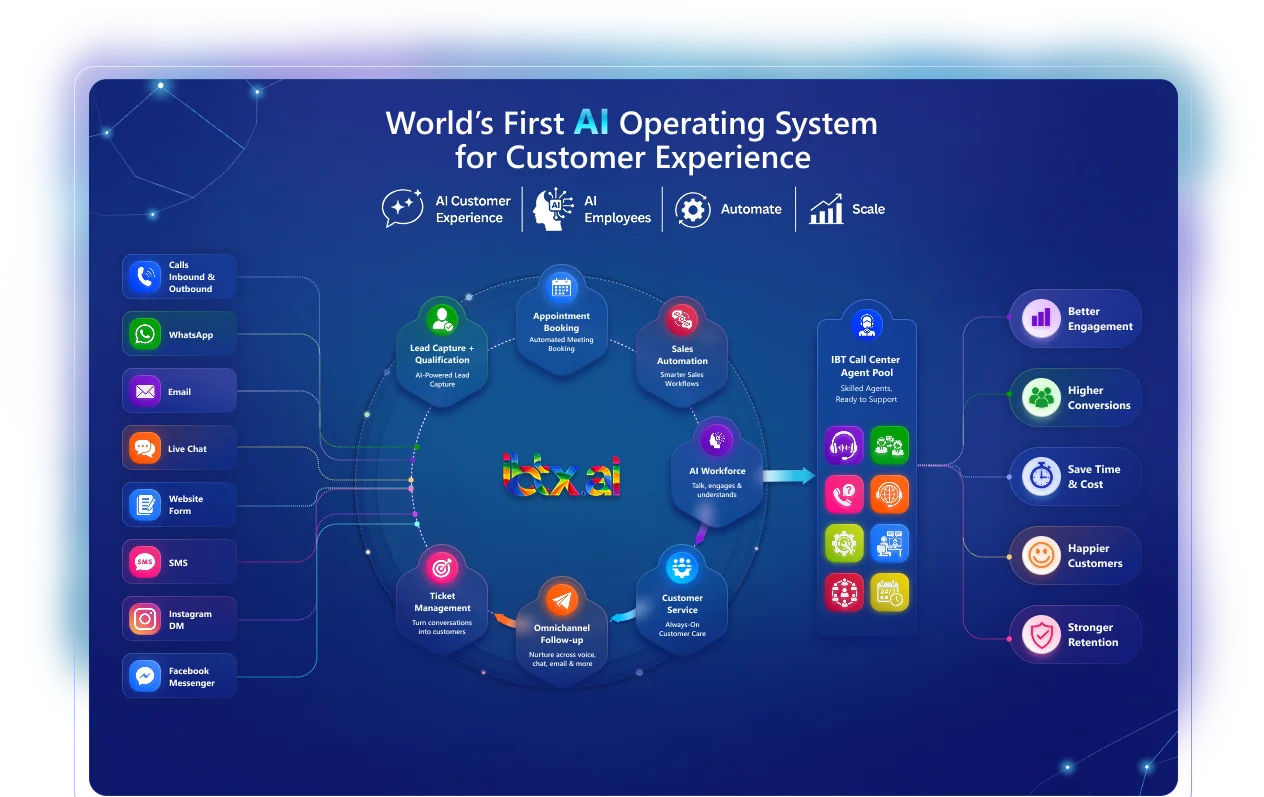The image size is (1264, 797).
Task: Click the Save Time & Cost stopwatch icon
Action: (1041, 476)
